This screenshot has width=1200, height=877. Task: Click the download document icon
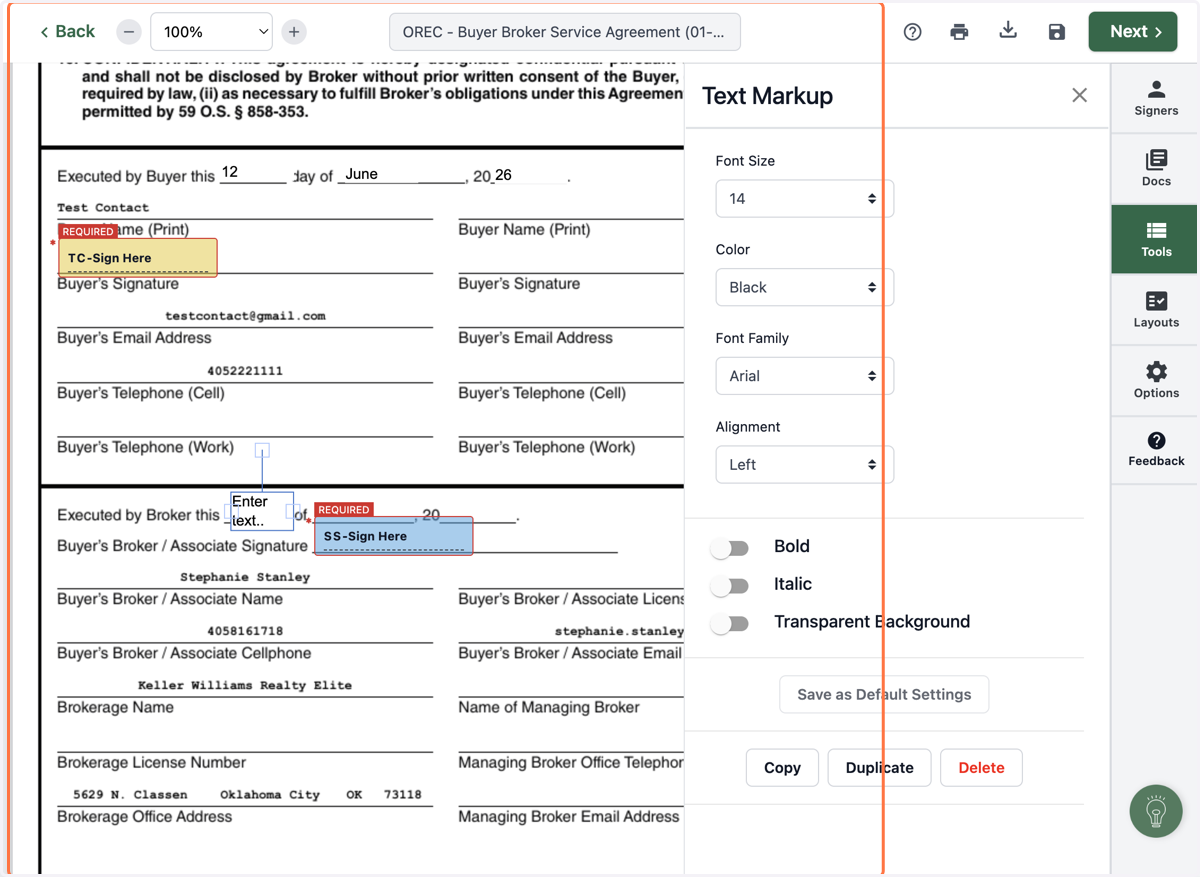(x=1008, y=31)
